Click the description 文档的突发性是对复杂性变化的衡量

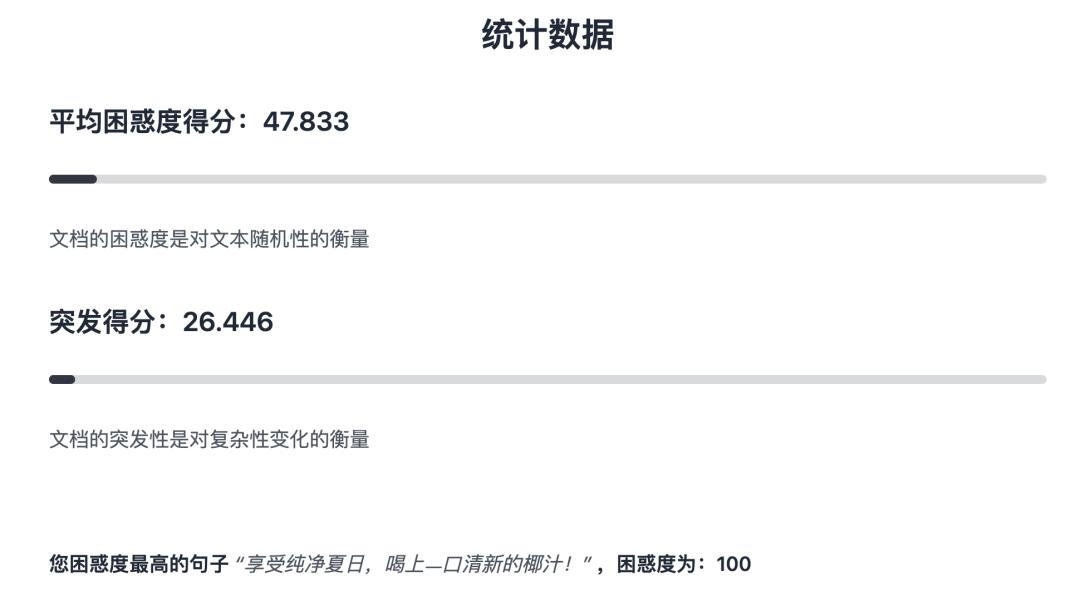point(209,439)
